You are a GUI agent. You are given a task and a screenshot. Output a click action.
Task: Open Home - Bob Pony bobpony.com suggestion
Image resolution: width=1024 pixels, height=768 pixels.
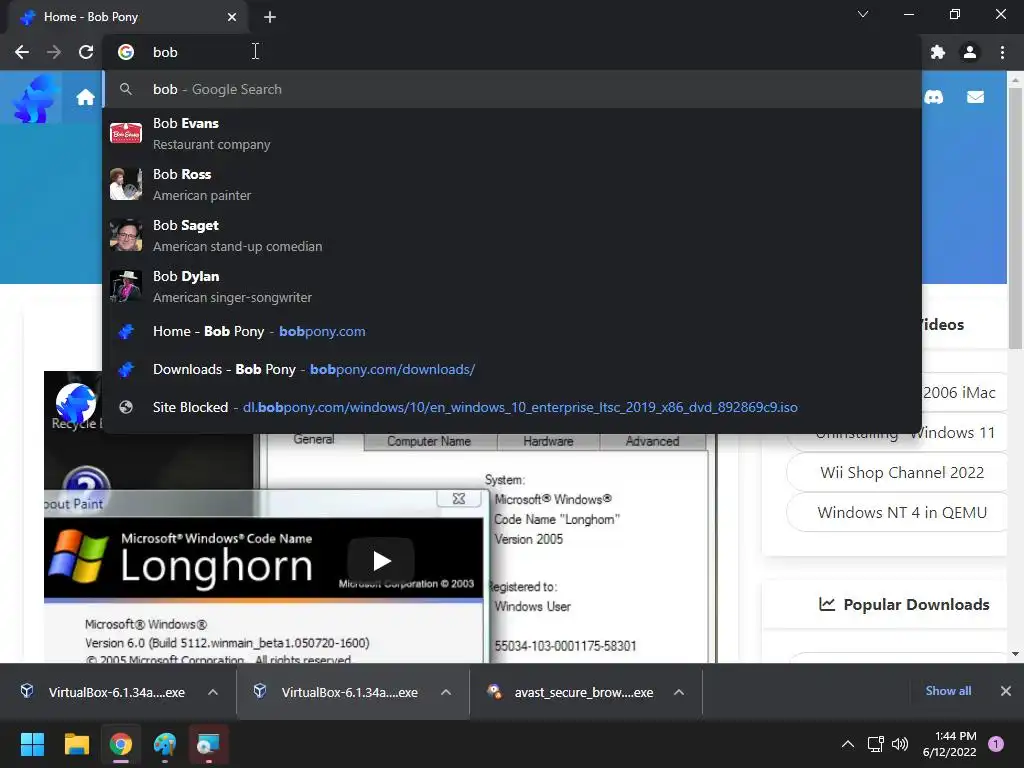513,331
